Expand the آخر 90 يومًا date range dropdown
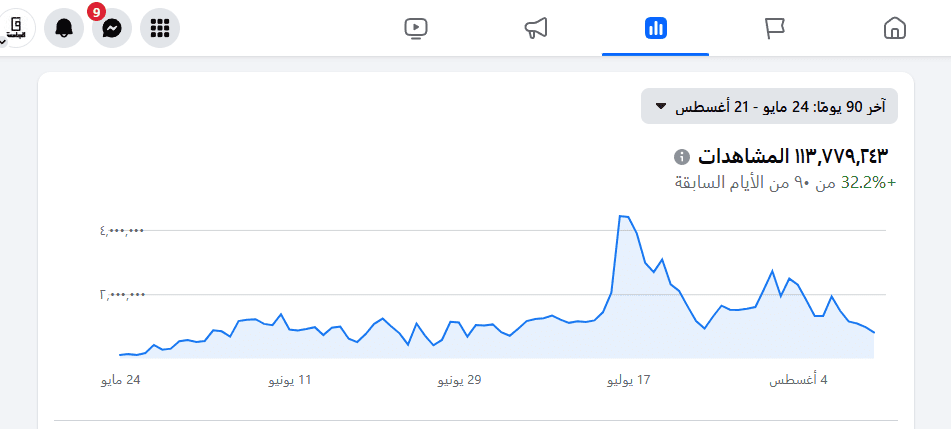The height and width of the screenshot is (429, 951). [770, 107]
